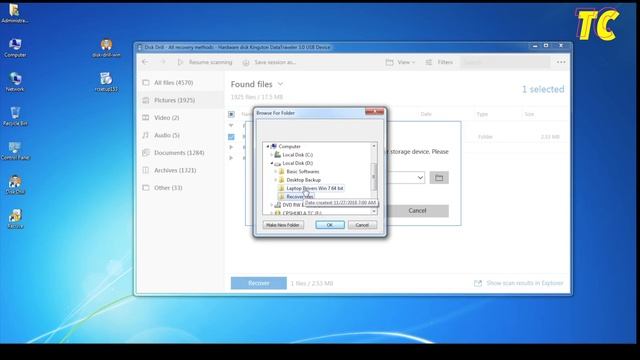Click the All files category icon
This screenshot has height=360, width=640.
coord(146,82)
